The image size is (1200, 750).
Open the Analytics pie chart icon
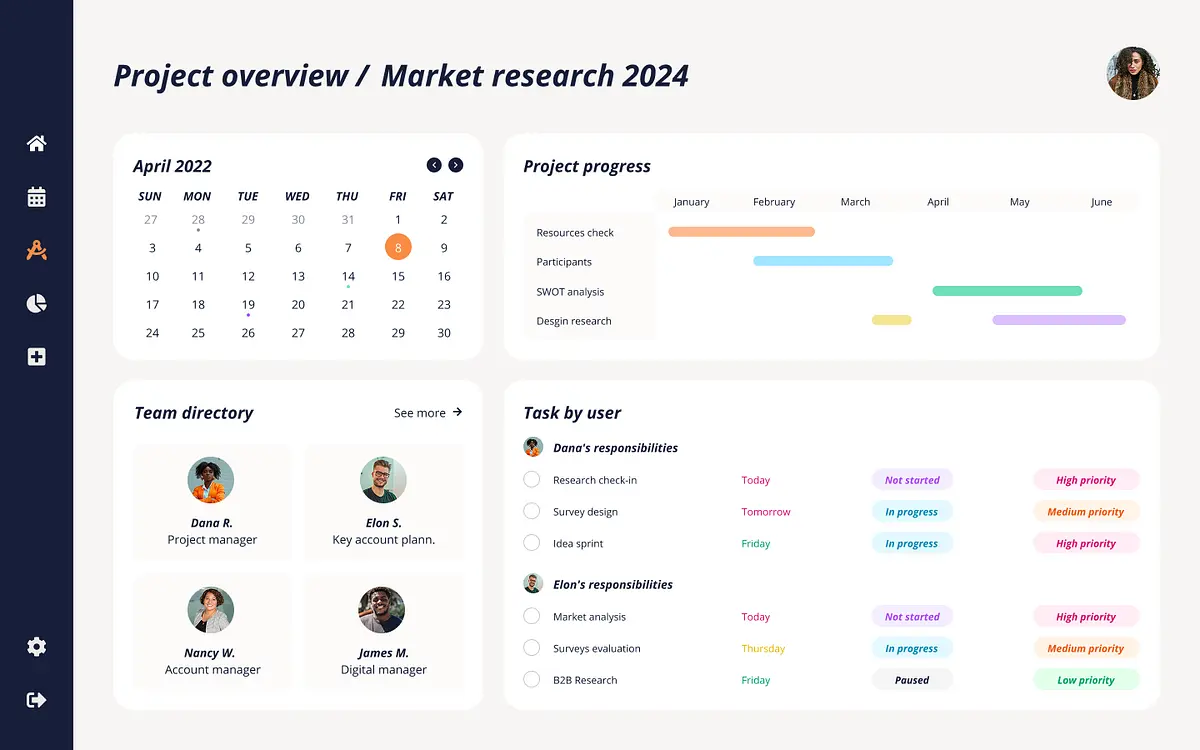pos(36,303)
